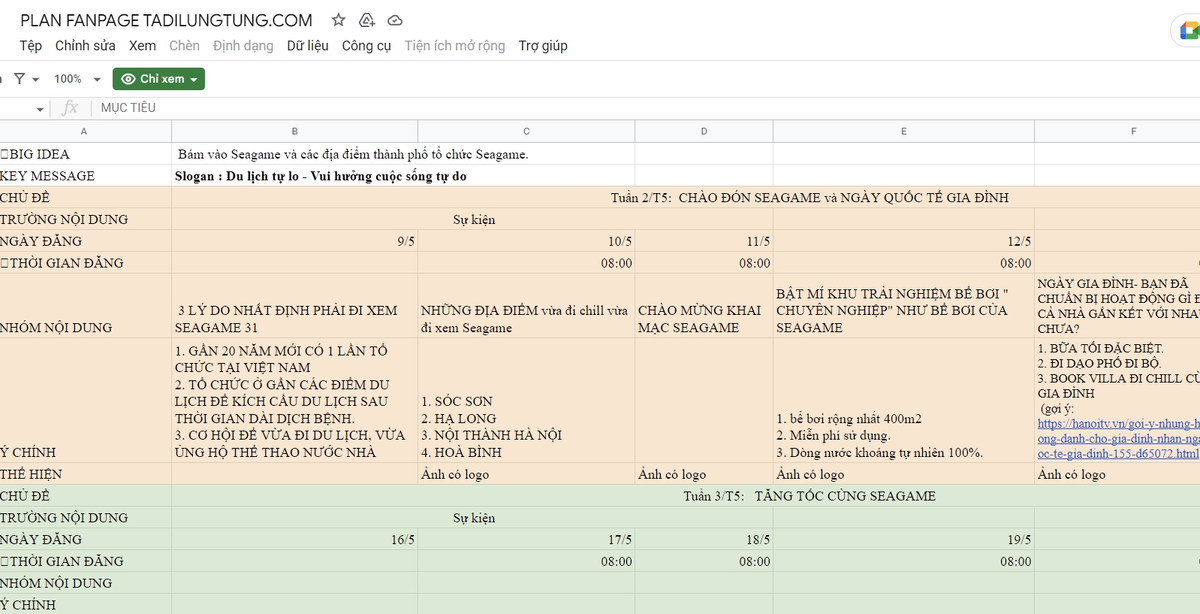Open the Dữ liệu menu
The image size is (1200, 614).
tap(307, 46)
